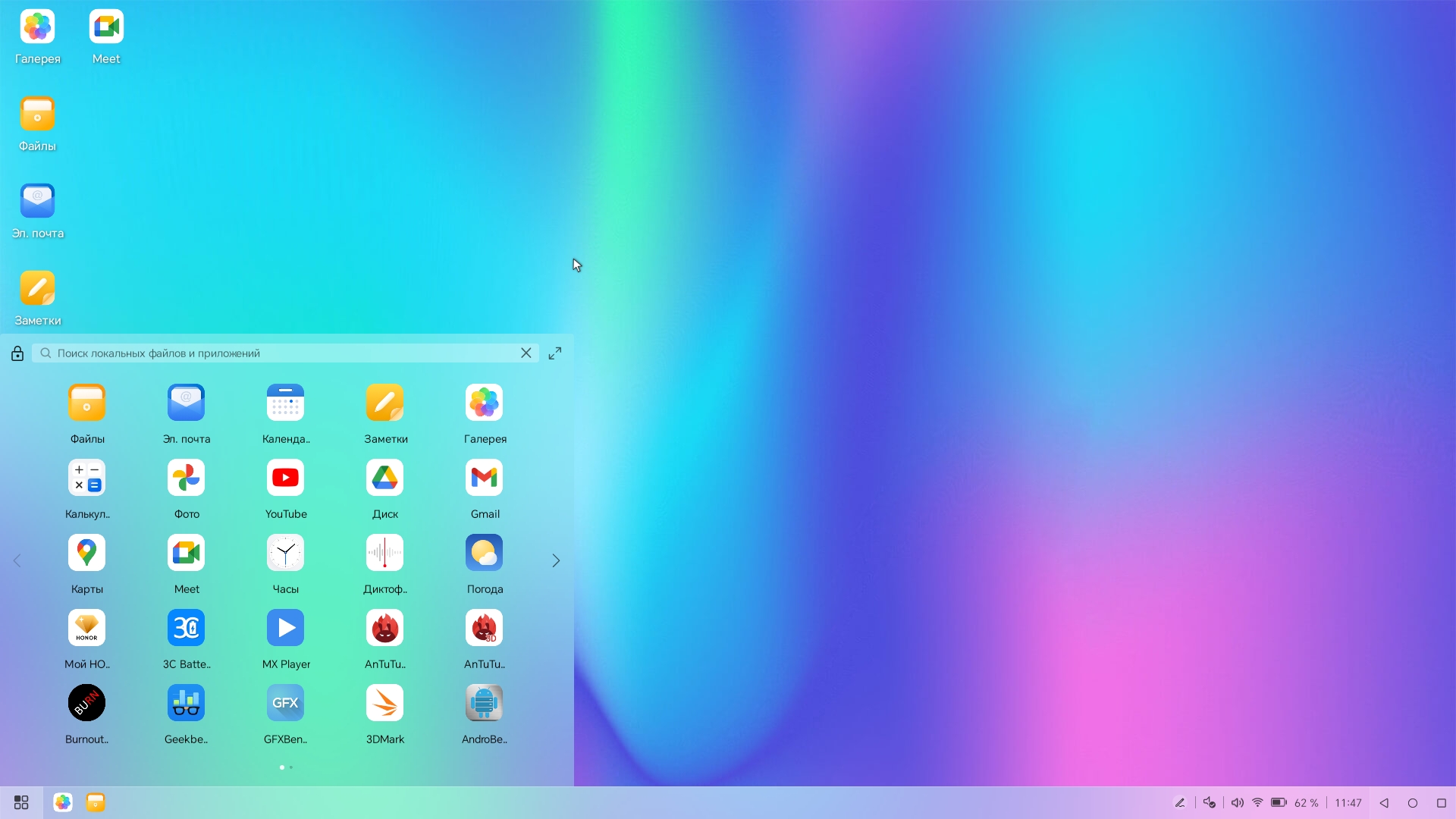Clear the search field with X

coord(526,353)
